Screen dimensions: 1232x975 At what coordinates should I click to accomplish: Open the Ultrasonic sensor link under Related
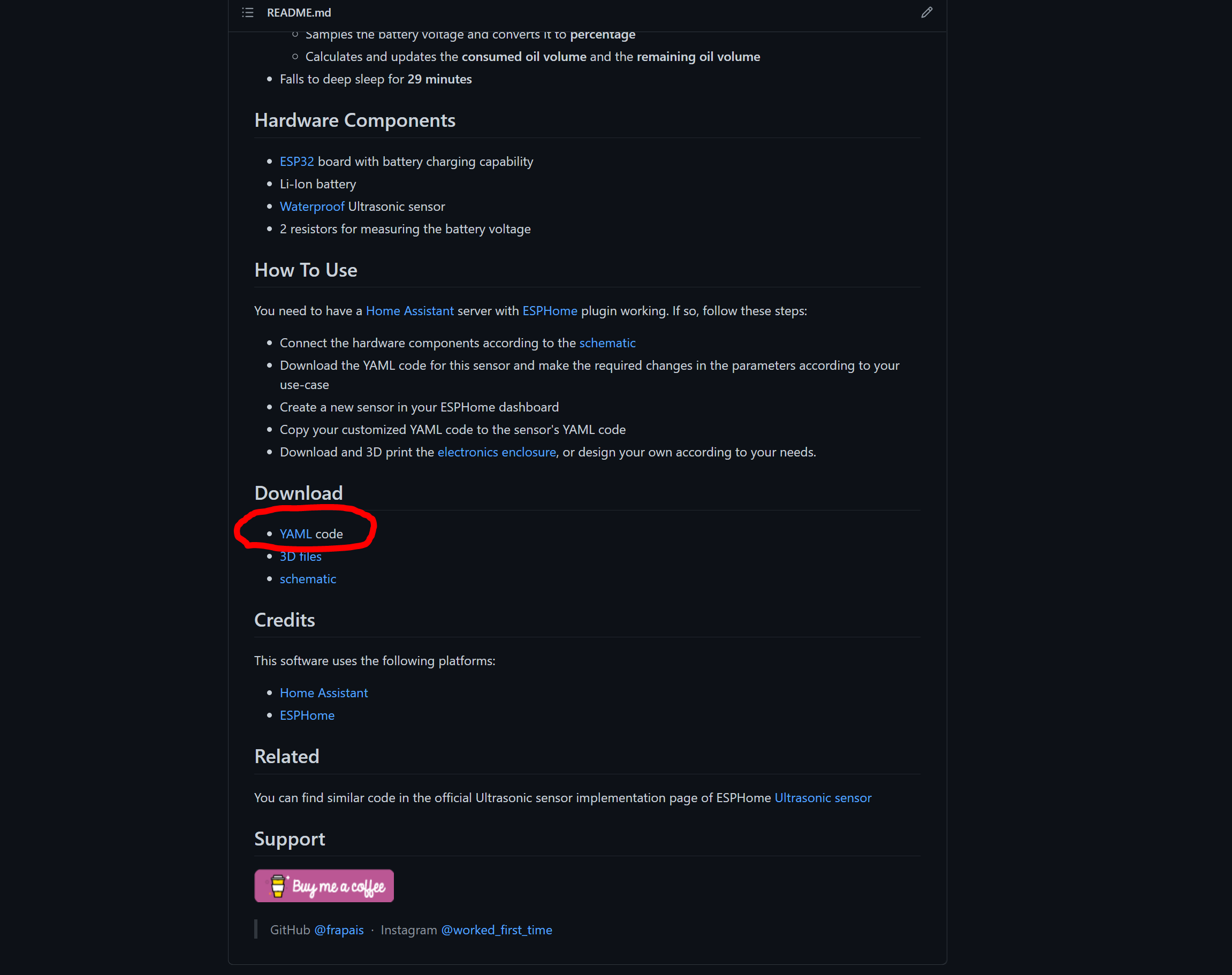pyautogui.click(x=823, y=797)
